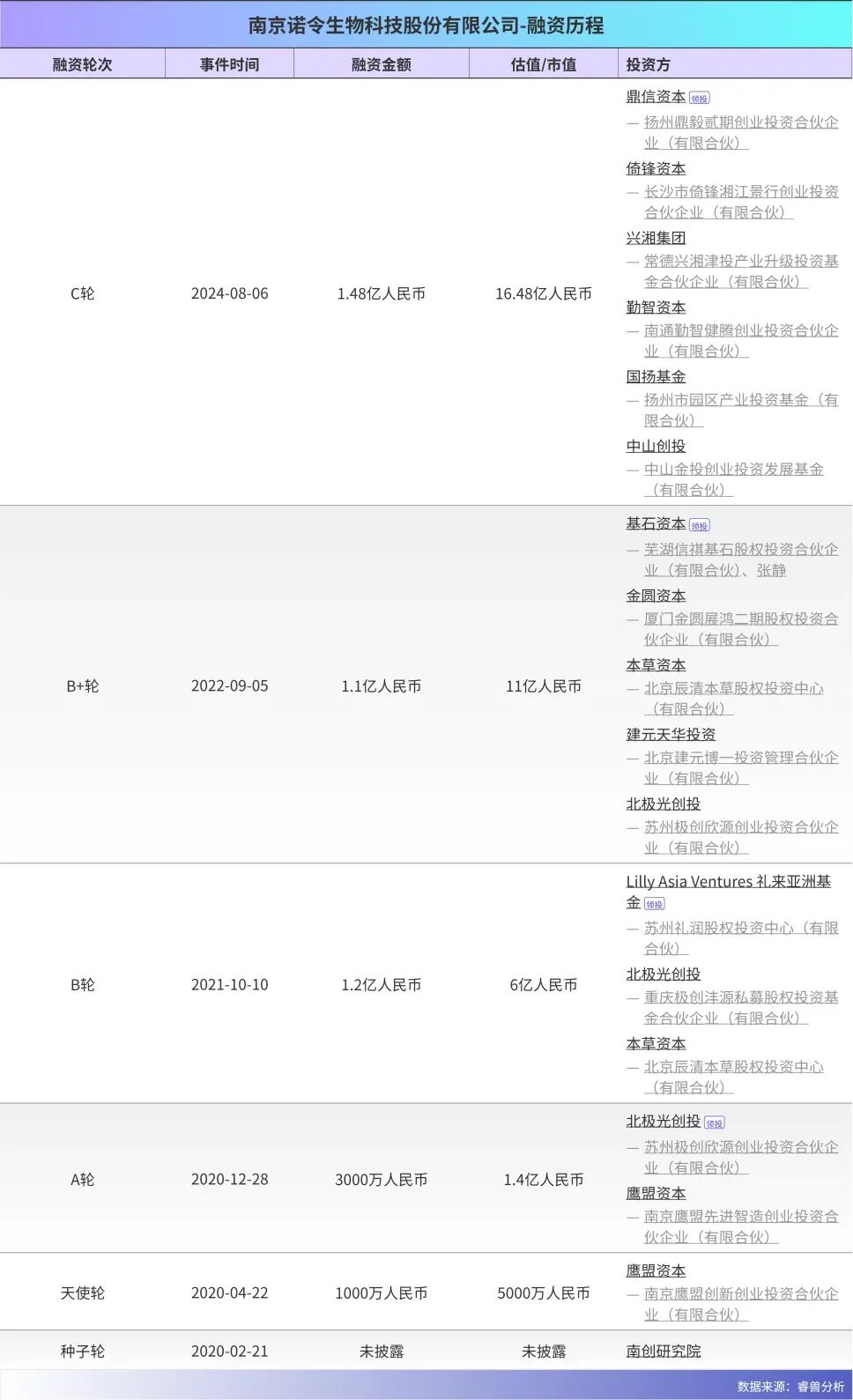Screen dimensions: 853x1400
Task: Open 本草资本 link in the B轮 row
Action: (656, 1044)
